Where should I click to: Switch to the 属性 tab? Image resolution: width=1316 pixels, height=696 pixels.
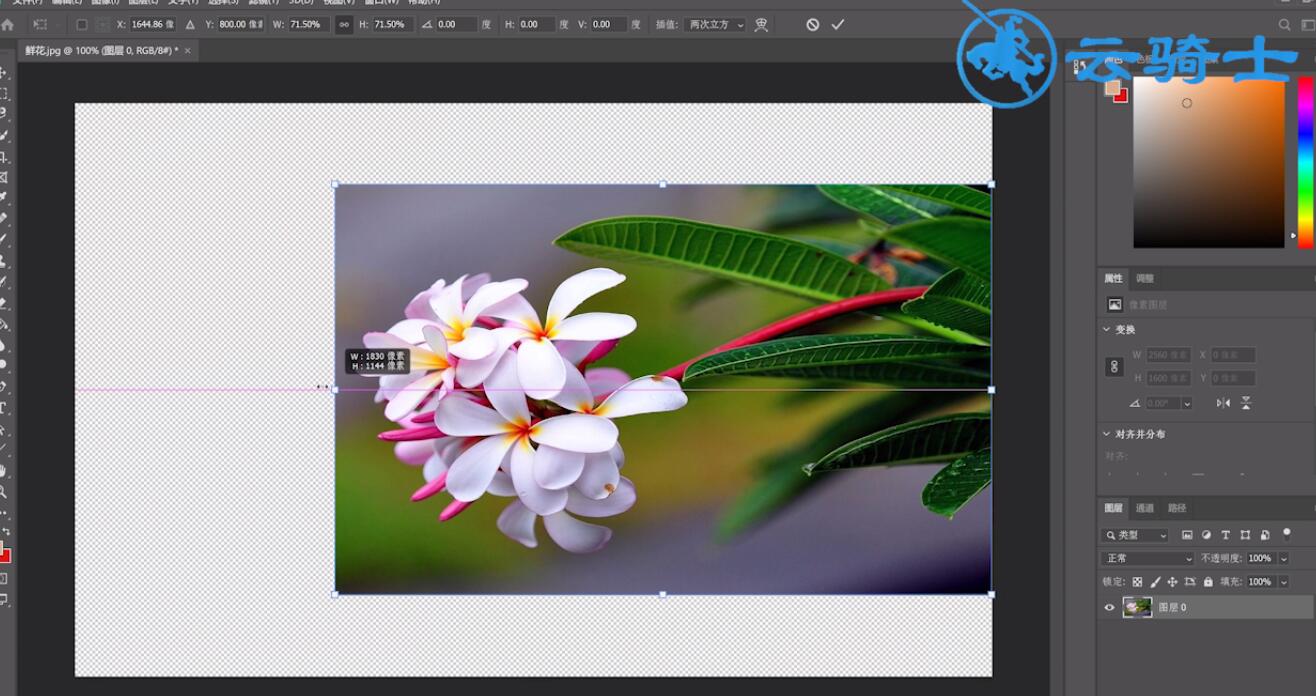coord(1113,278)
